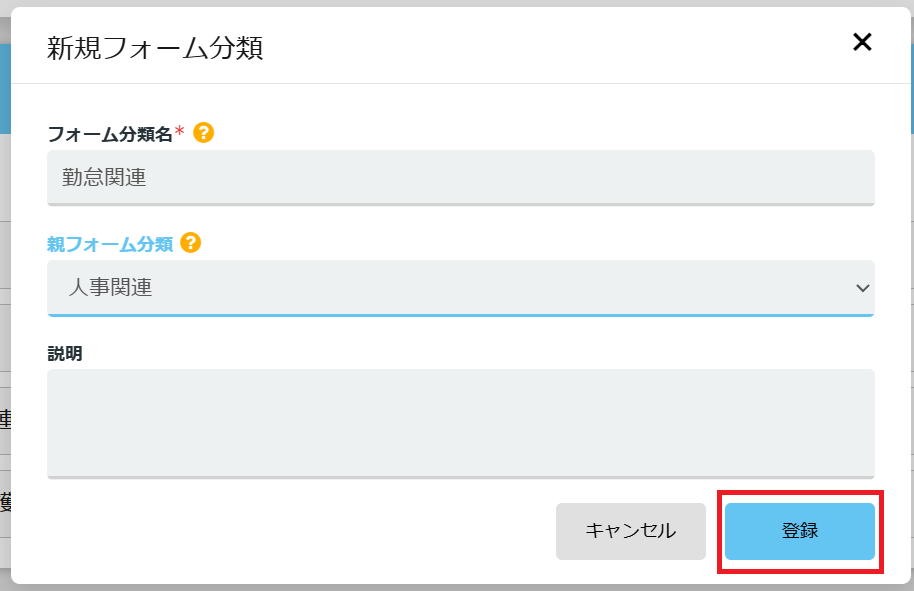This screenshot has width=914, height=591.
Task: Expand the dropdown chevron arrow
Action: (x=863, y=288)
